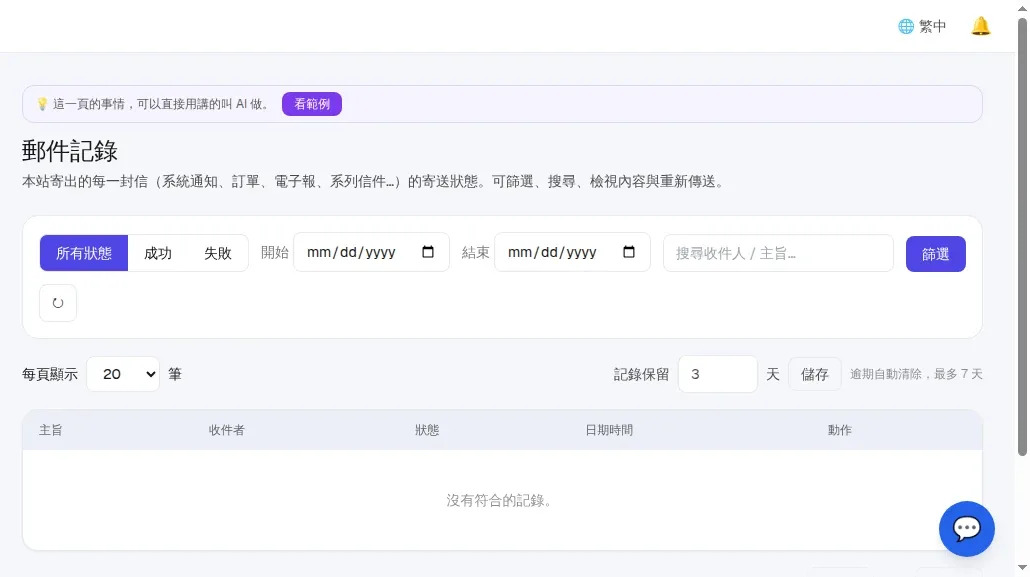Open calendar picker for 開始 date
Image resolution: width=1030 pixels, height=577 pixels.
[x=428, y=252]
